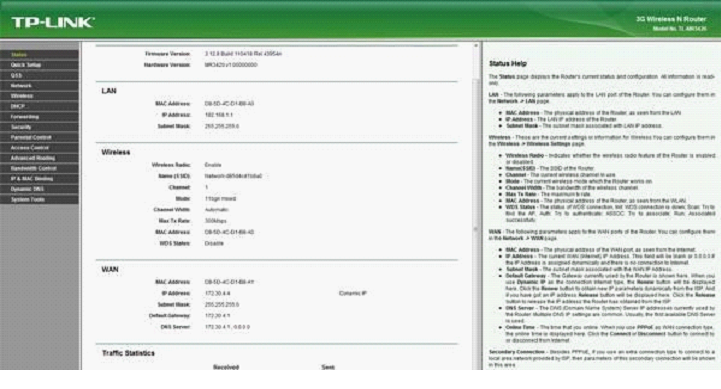Expand the Wireless menu section
Screen dimensions: 721x389
(39, 96)
